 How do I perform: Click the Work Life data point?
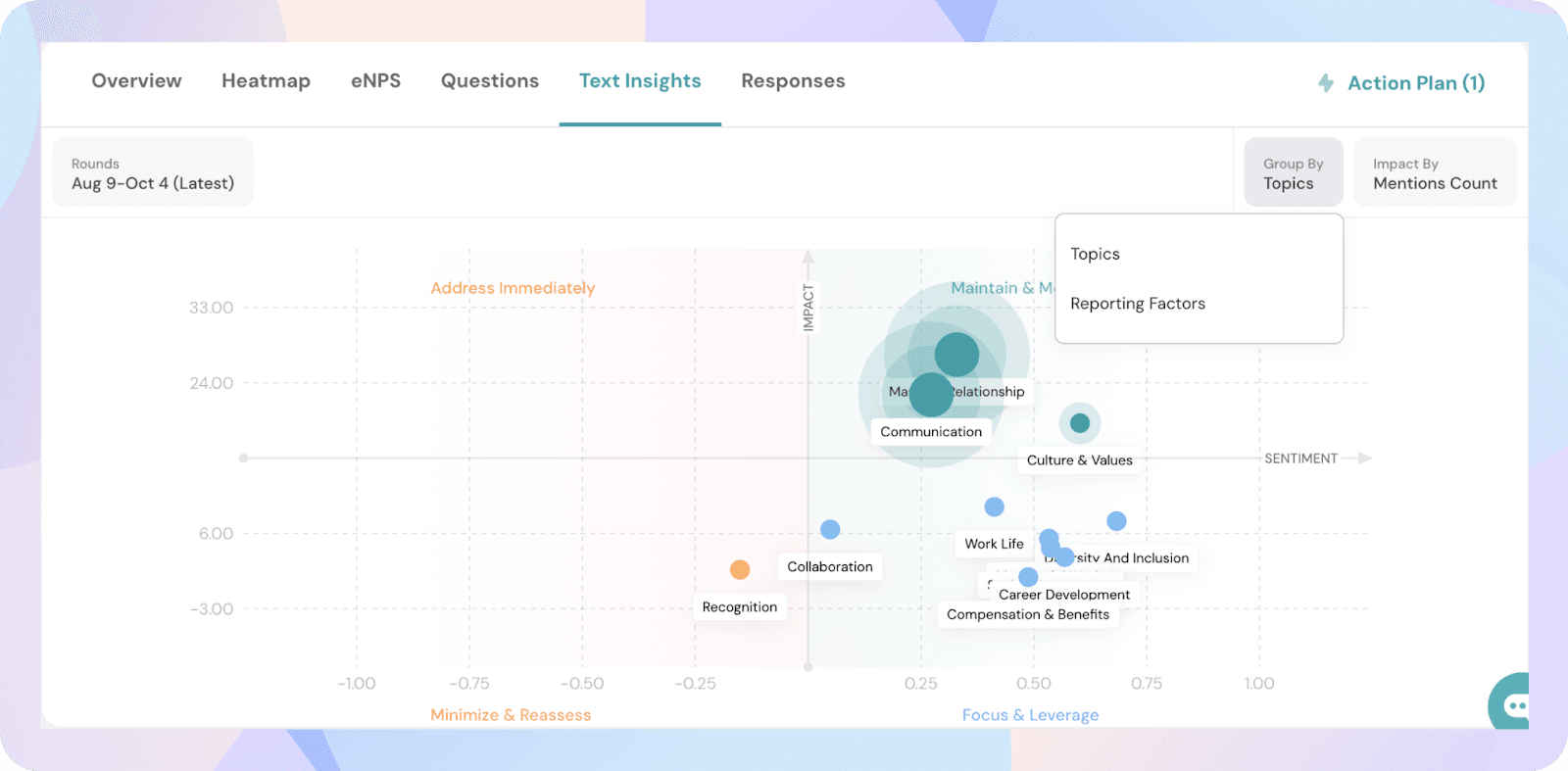tap(994, 506)
